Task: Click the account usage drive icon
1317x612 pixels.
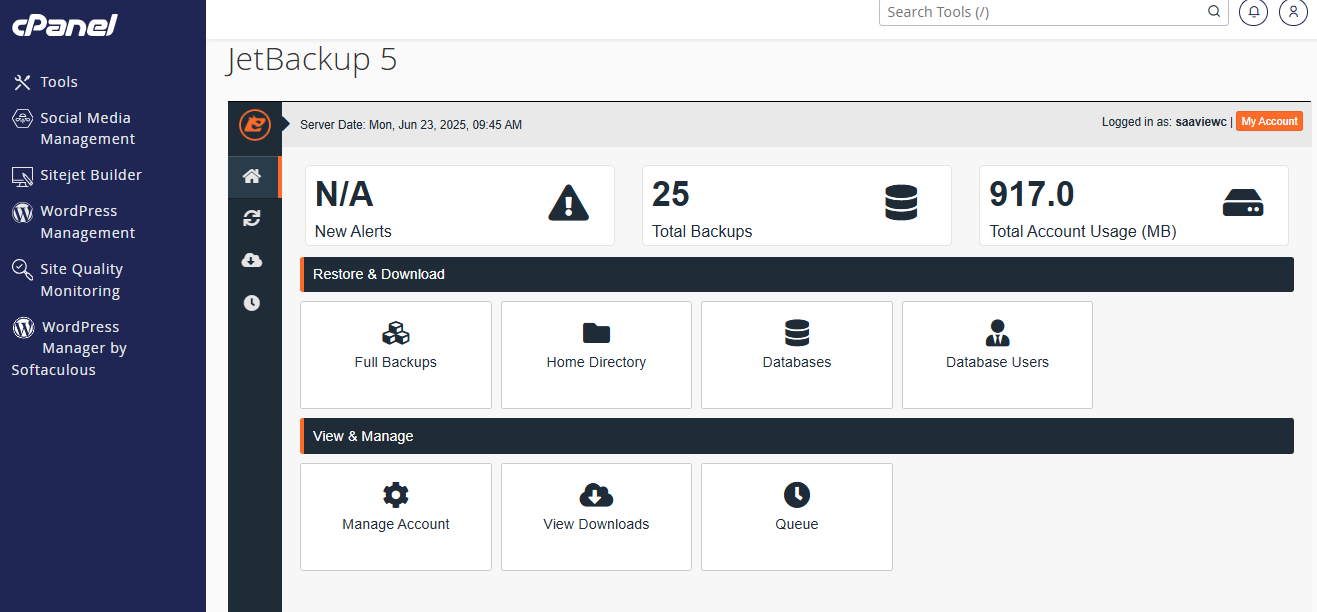Action: pos(1243,203)
